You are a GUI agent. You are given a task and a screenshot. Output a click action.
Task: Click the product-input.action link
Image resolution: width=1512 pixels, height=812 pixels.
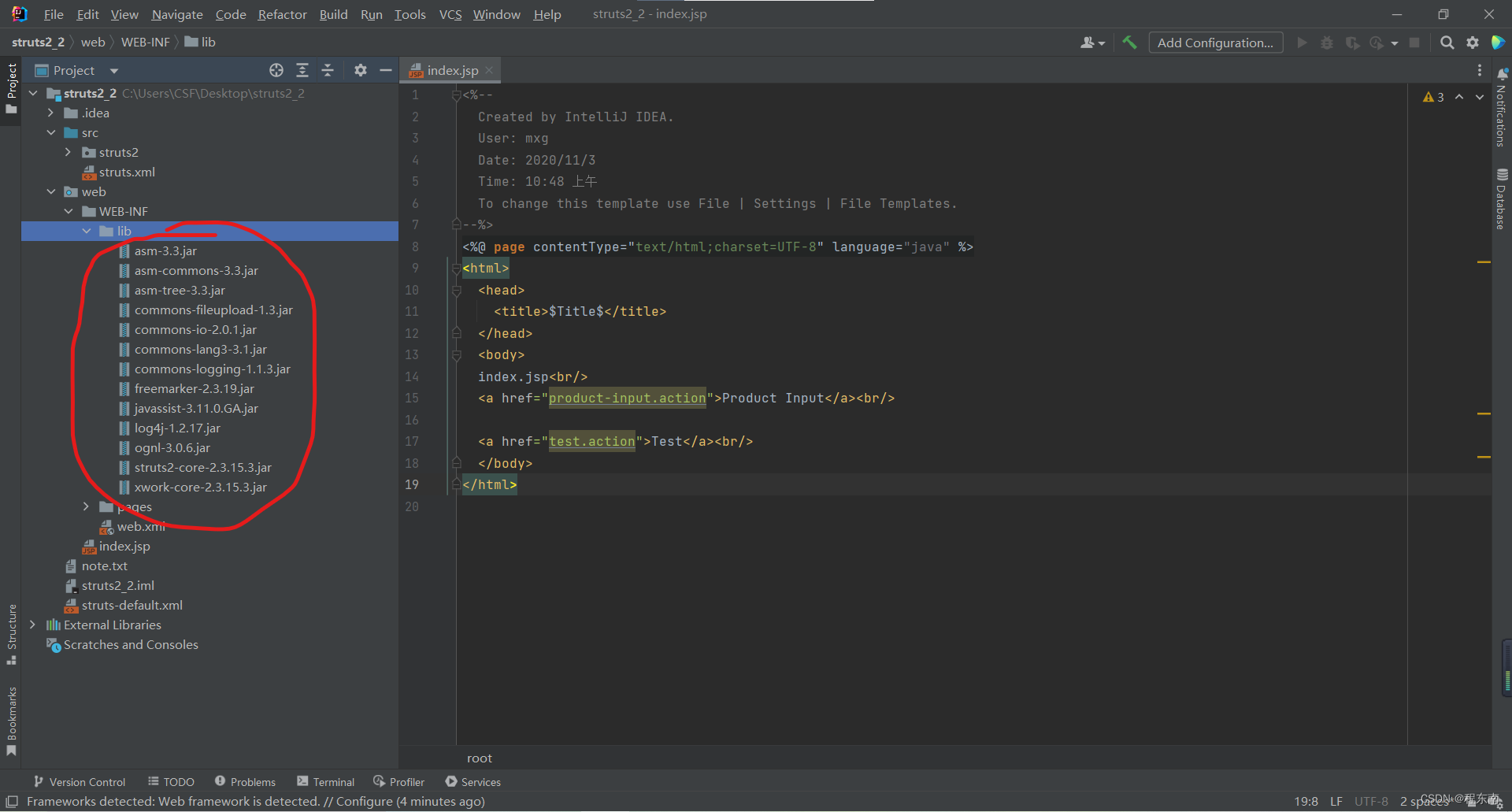click(627, 398)
